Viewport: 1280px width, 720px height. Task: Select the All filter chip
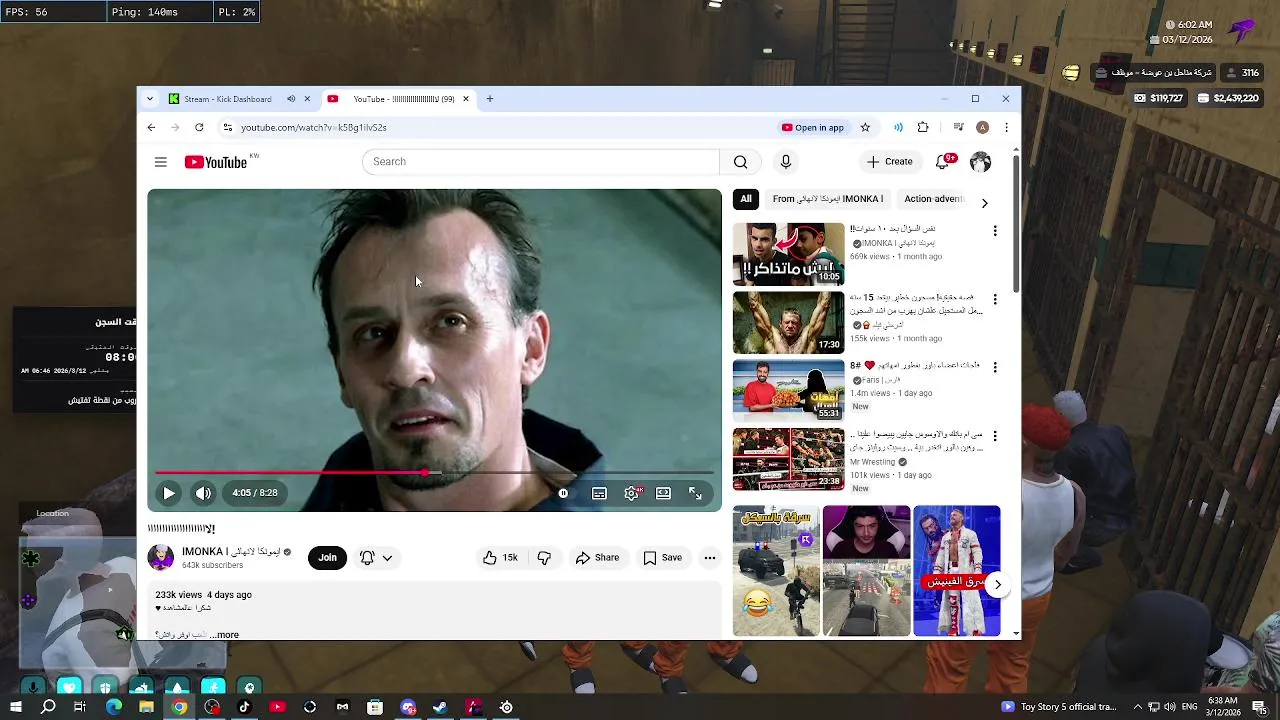[x=746, y=199]
